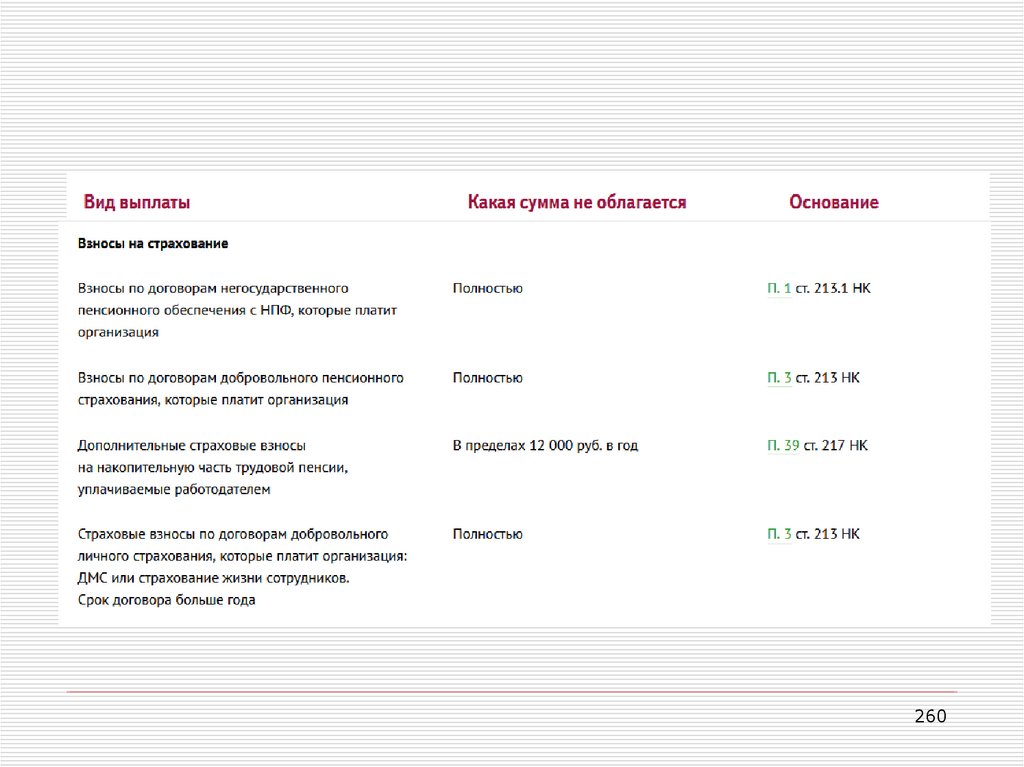This screenshot has width=1024, height=767.
Task: Click the line 'уплачиваемые работодателем'
Action: 174,489
